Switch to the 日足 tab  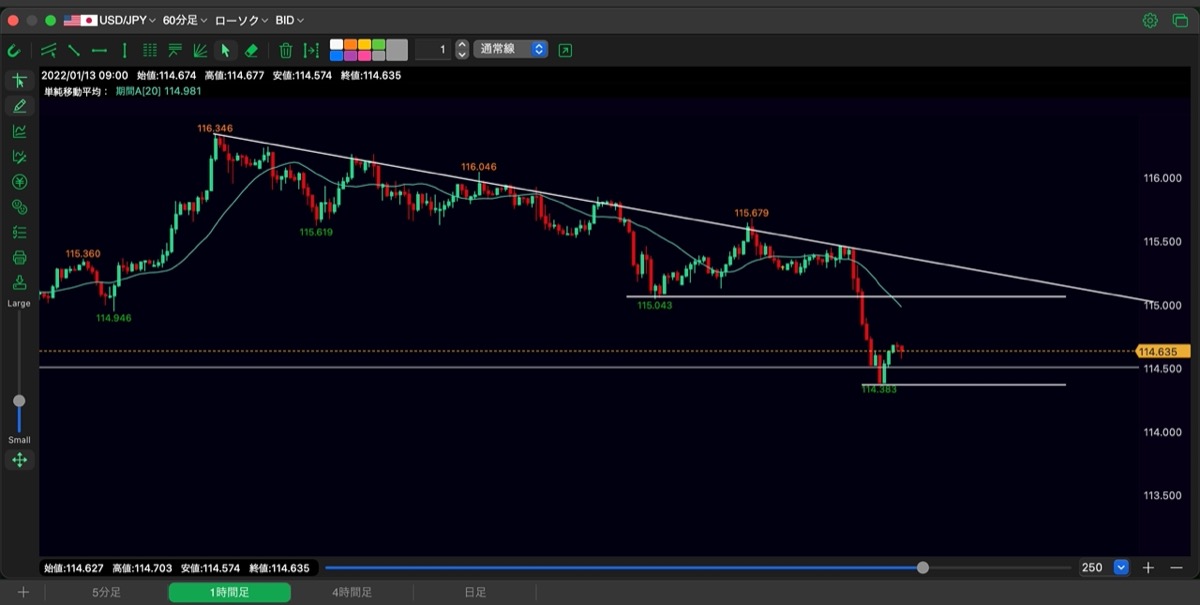click(x=475, y=592)
